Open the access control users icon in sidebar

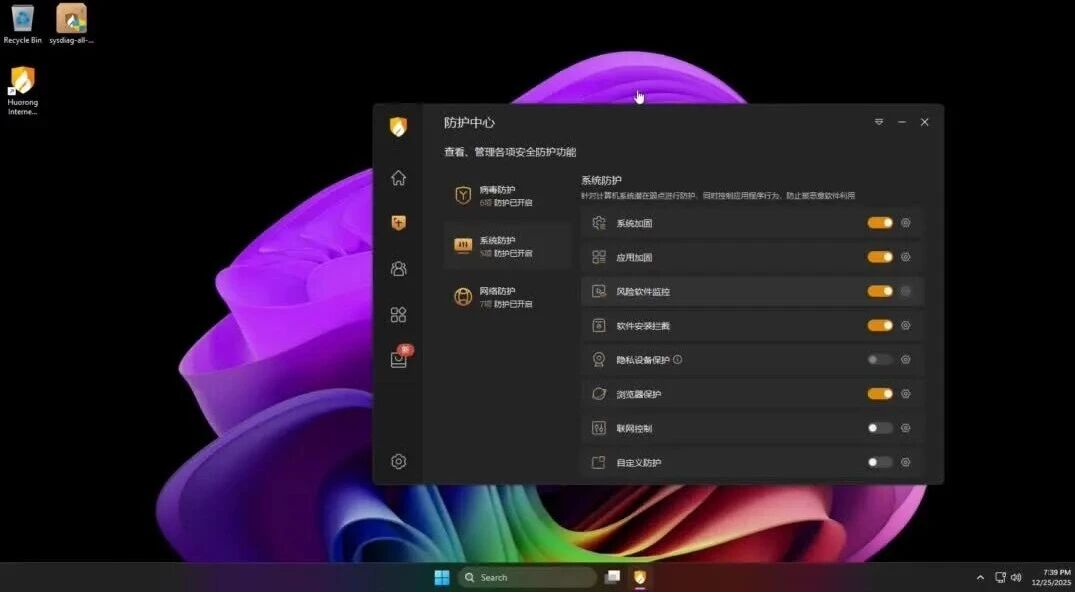coord(398,269)
